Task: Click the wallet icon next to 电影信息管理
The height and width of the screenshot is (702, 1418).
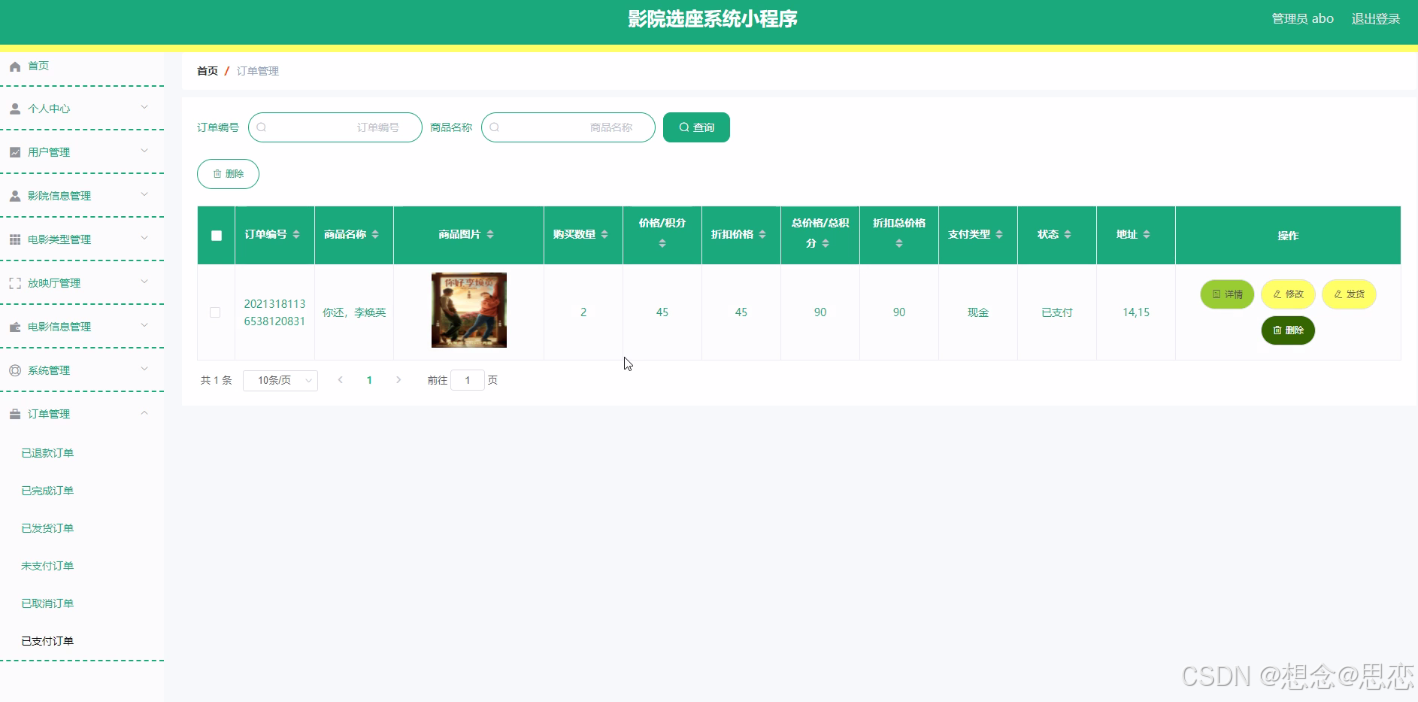Action: click(15, 327)
